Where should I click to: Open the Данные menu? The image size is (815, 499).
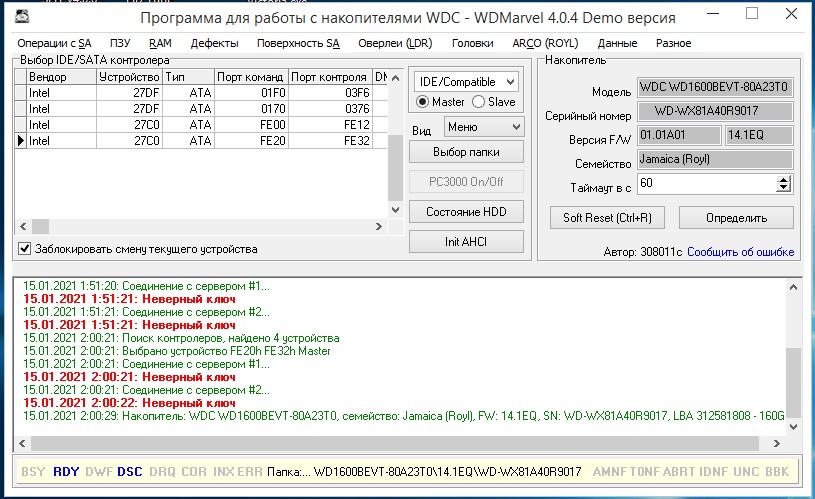(x=617, y=43)
